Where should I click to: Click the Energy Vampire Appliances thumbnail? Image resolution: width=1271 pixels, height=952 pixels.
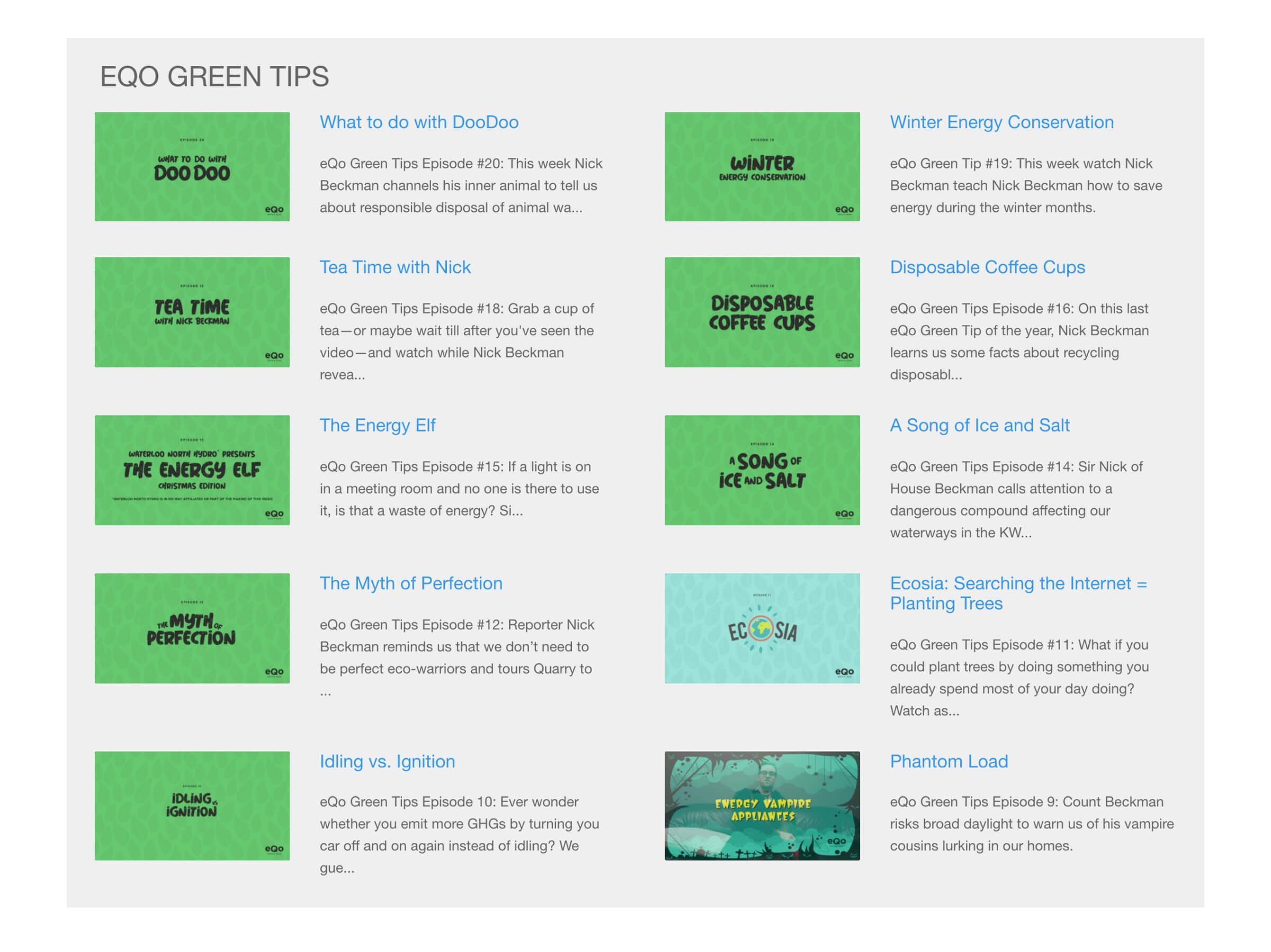(x=762, y=805)
